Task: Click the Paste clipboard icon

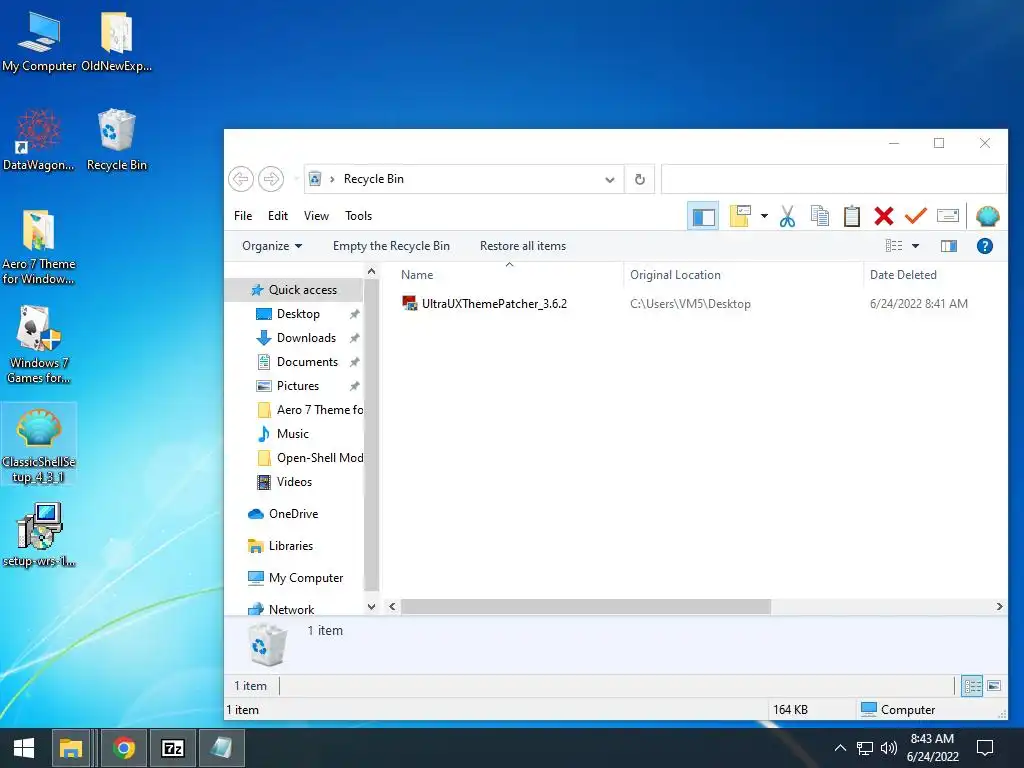Action: pos(852,216)
